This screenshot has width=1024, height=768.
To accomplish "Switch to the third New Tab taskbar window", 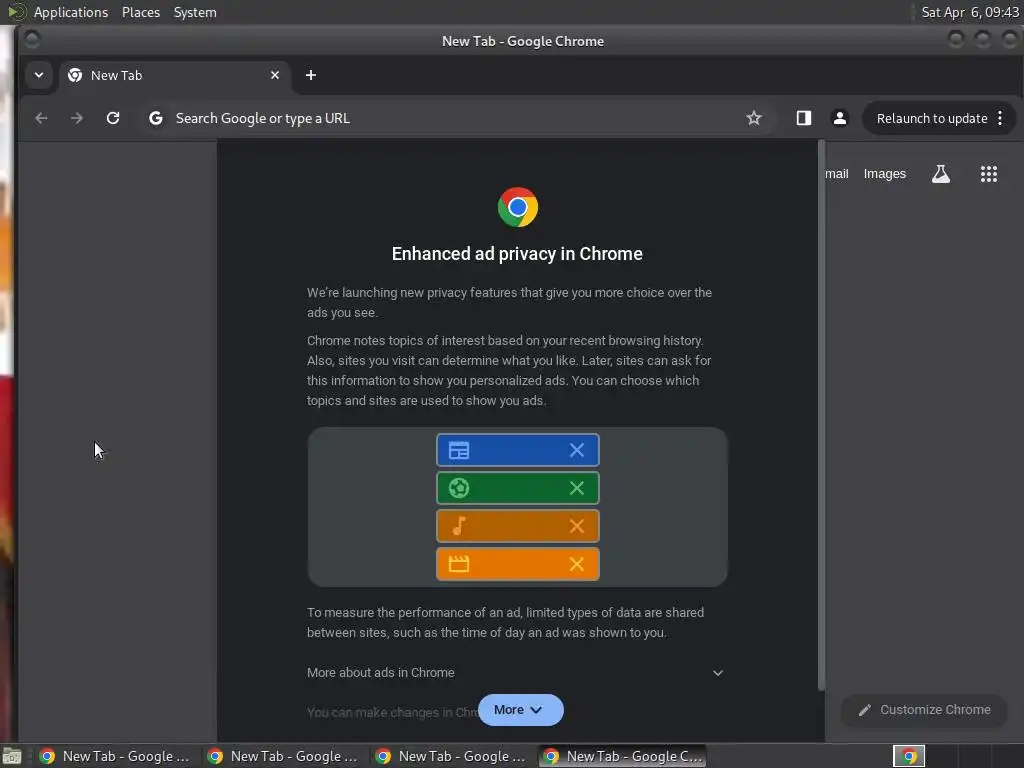I will [x=452, y=756].
